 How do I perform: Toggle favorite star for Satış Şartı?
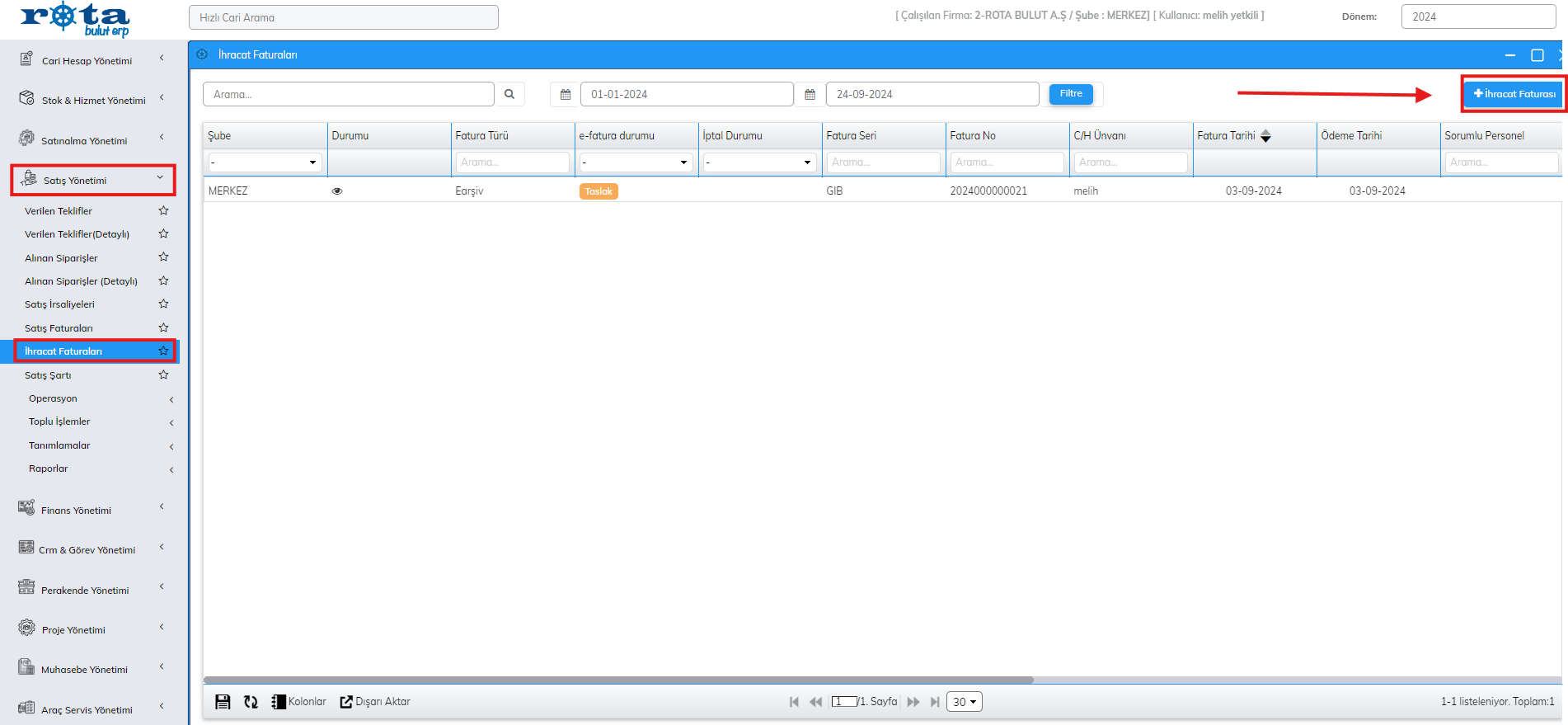(163, 374)
